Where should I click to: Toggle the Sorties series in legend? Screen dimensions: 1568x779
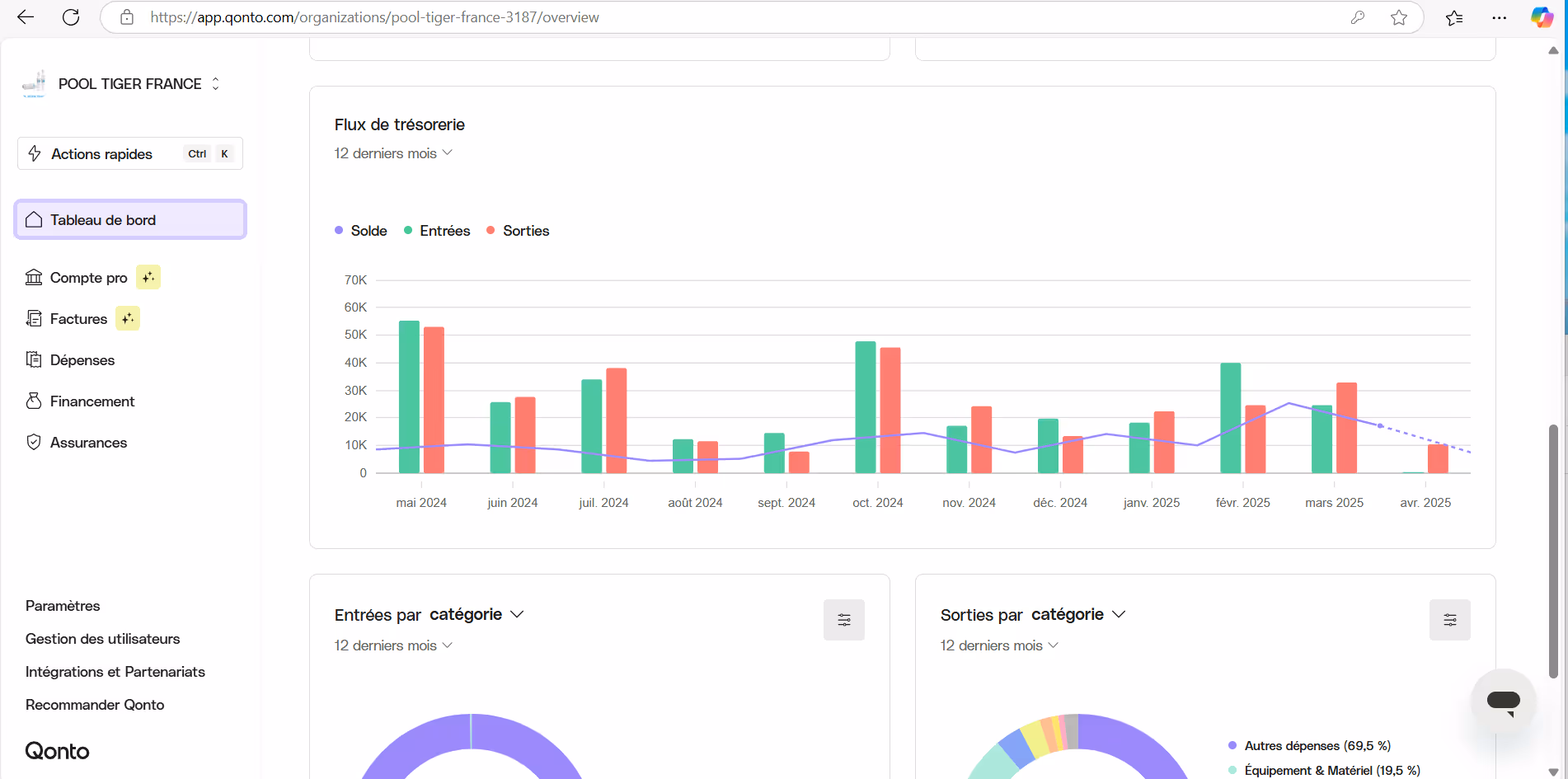519,231
